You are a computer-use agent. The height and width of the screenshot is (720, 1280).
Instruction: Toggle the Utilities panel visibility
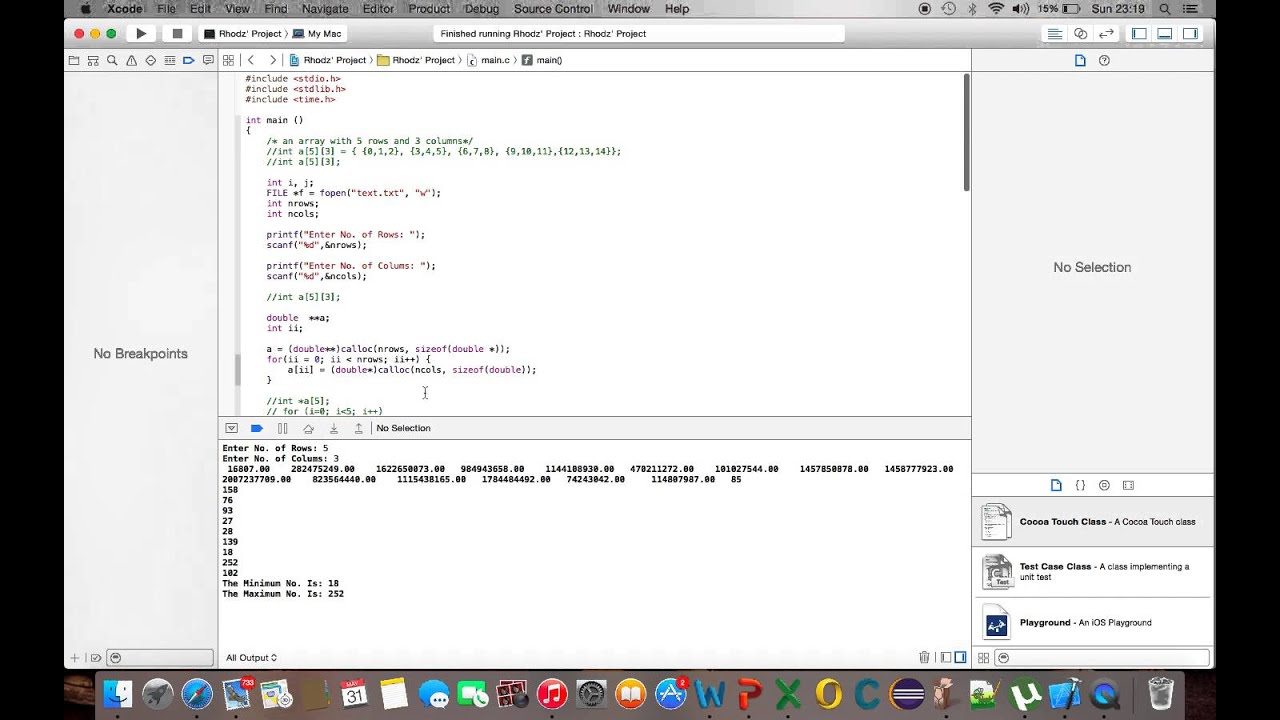click(1190, 33)
